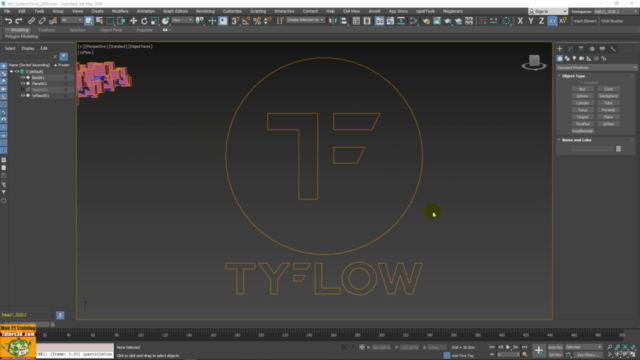Open the reference coordinate system View dropdown
This screenshot has height=360, width=640.
pyautogui.click(x=182, y=20)
